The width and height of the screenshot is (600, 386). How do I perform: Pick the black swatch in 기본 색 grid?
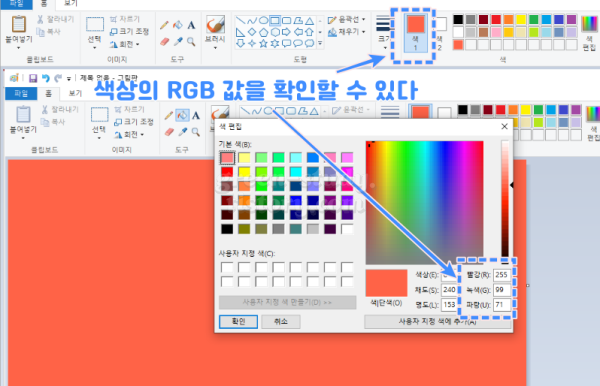(x=227, y=229)
